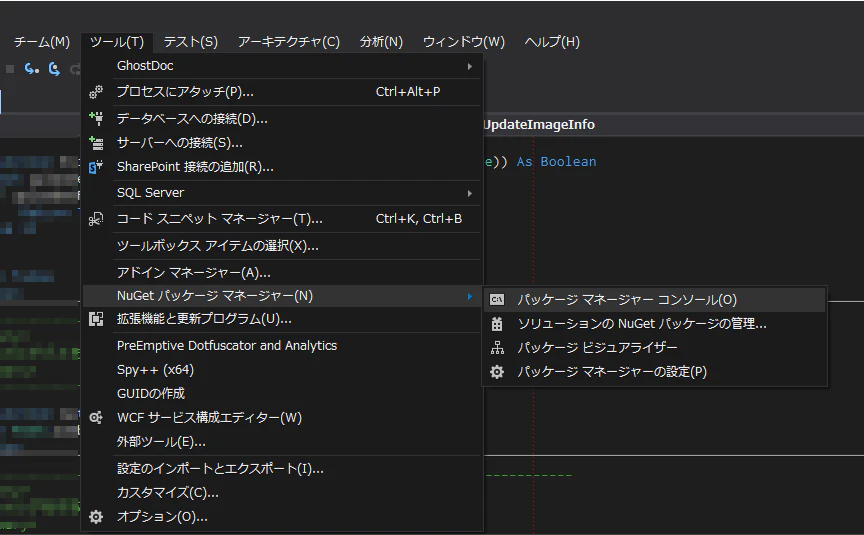Screen dimensions: 864x535
Task: Click the Extensions and Updates icon
Action: [96, 319]
